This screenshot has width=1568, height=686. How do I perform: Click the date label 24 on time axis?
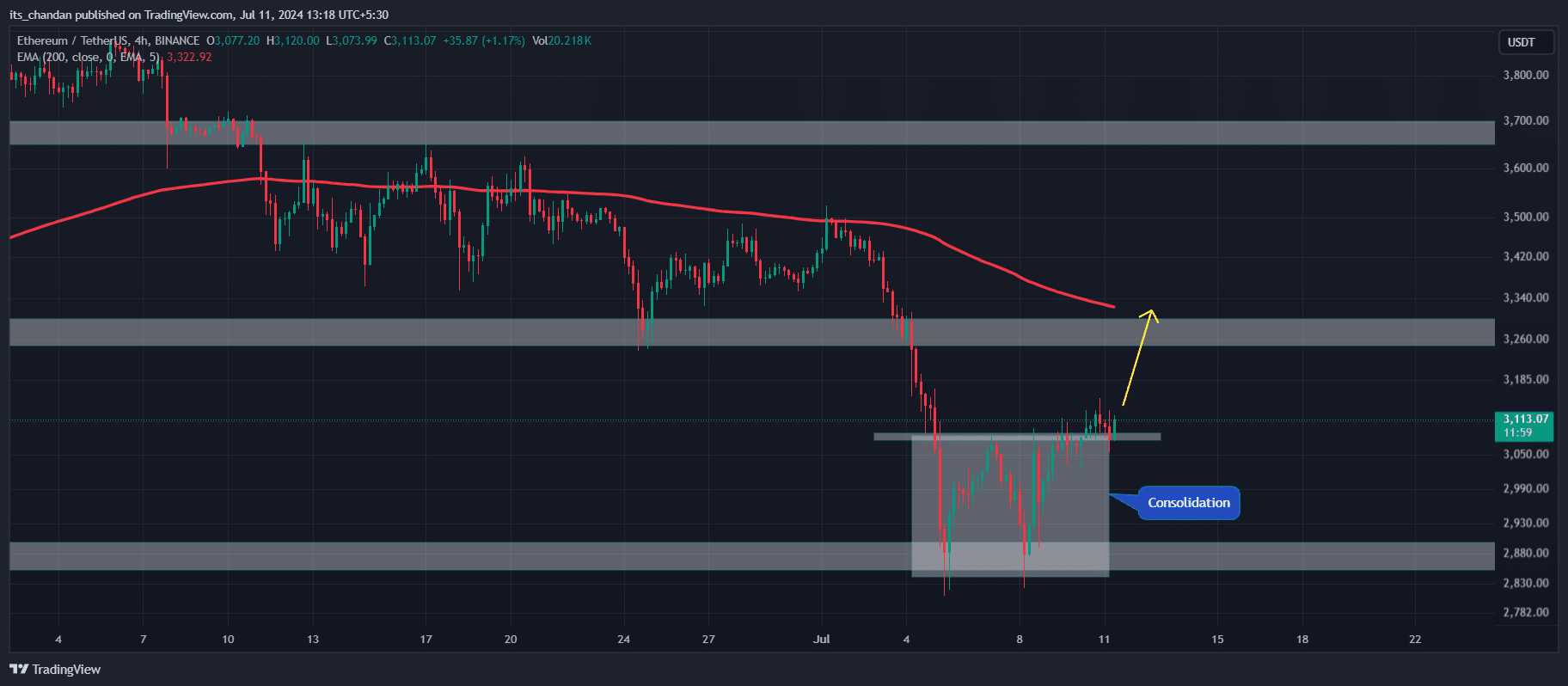[624, 639]
